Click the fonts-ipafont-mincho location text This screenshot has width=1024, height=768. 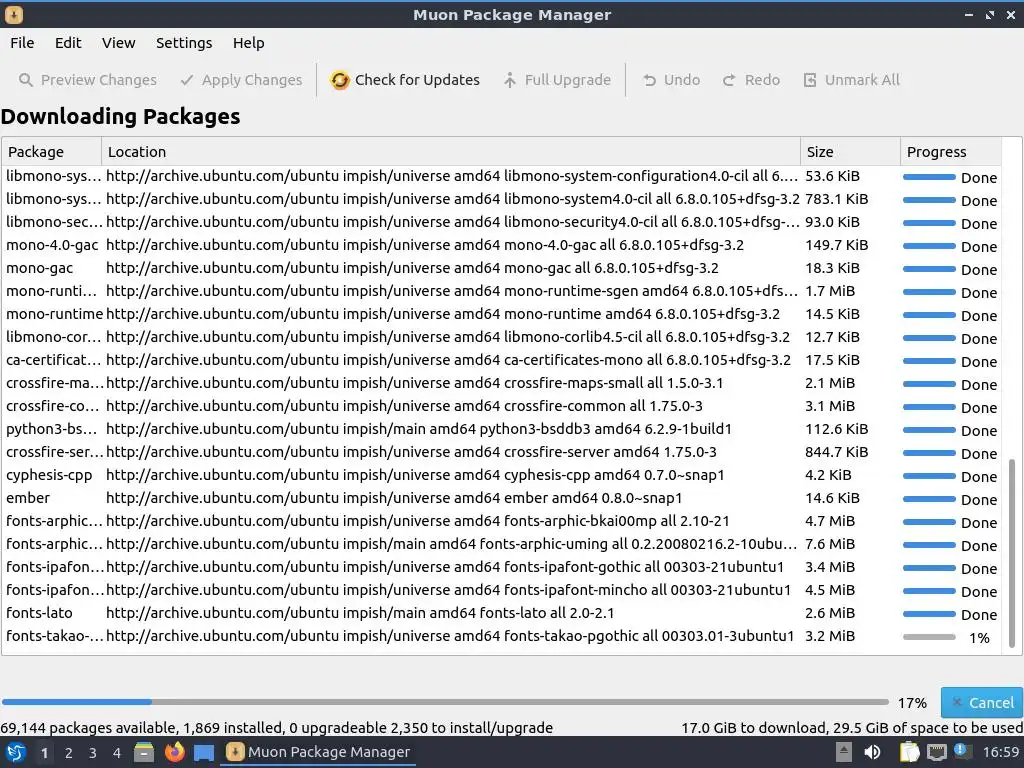(x=448, y=590)
